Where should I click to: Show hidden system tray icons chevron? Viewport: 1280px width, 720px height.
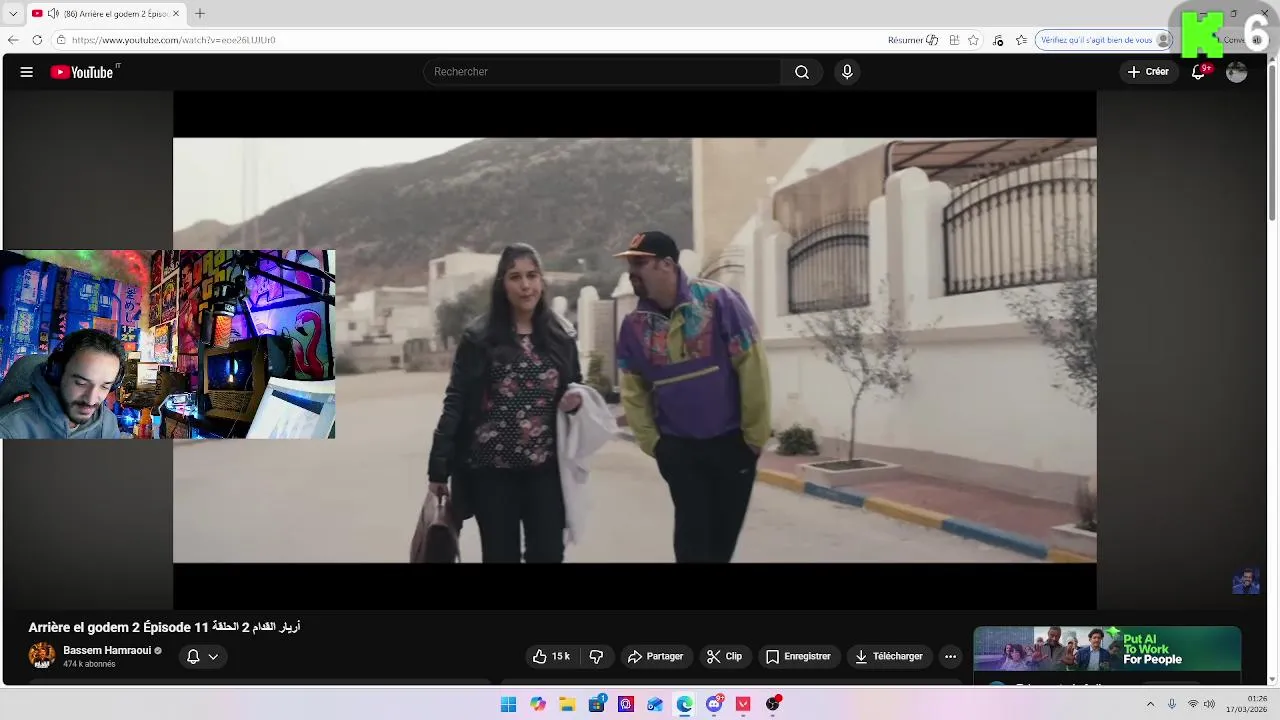pyautogui.click(x=1150, y=704)
